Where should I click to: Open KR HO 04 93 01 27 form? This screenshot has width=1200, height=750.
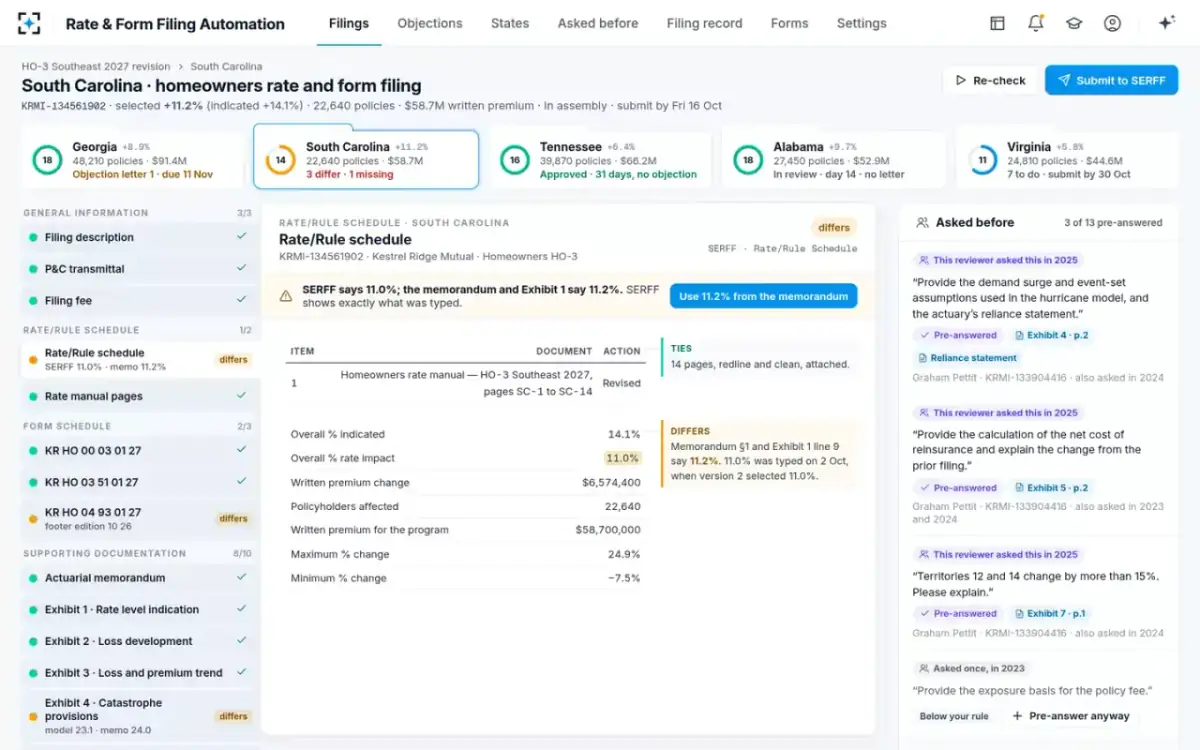click(138, 518)
